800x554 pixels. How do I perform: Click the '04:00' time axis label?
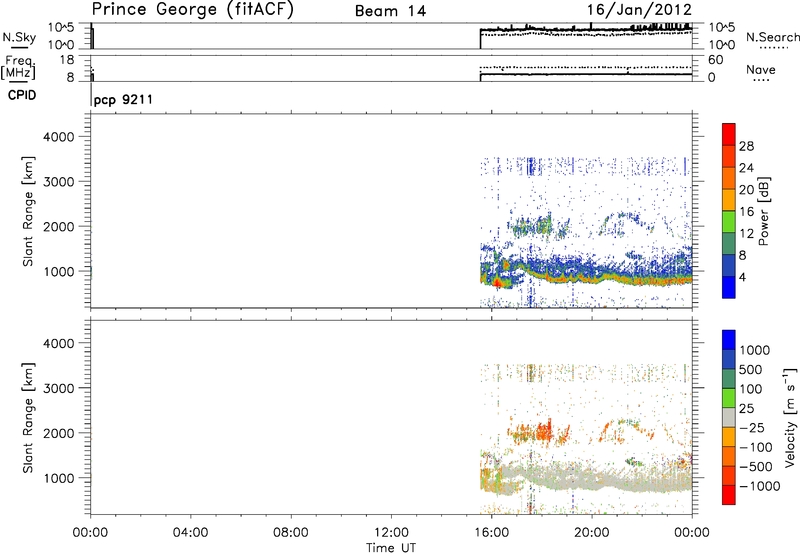(190, 533)
